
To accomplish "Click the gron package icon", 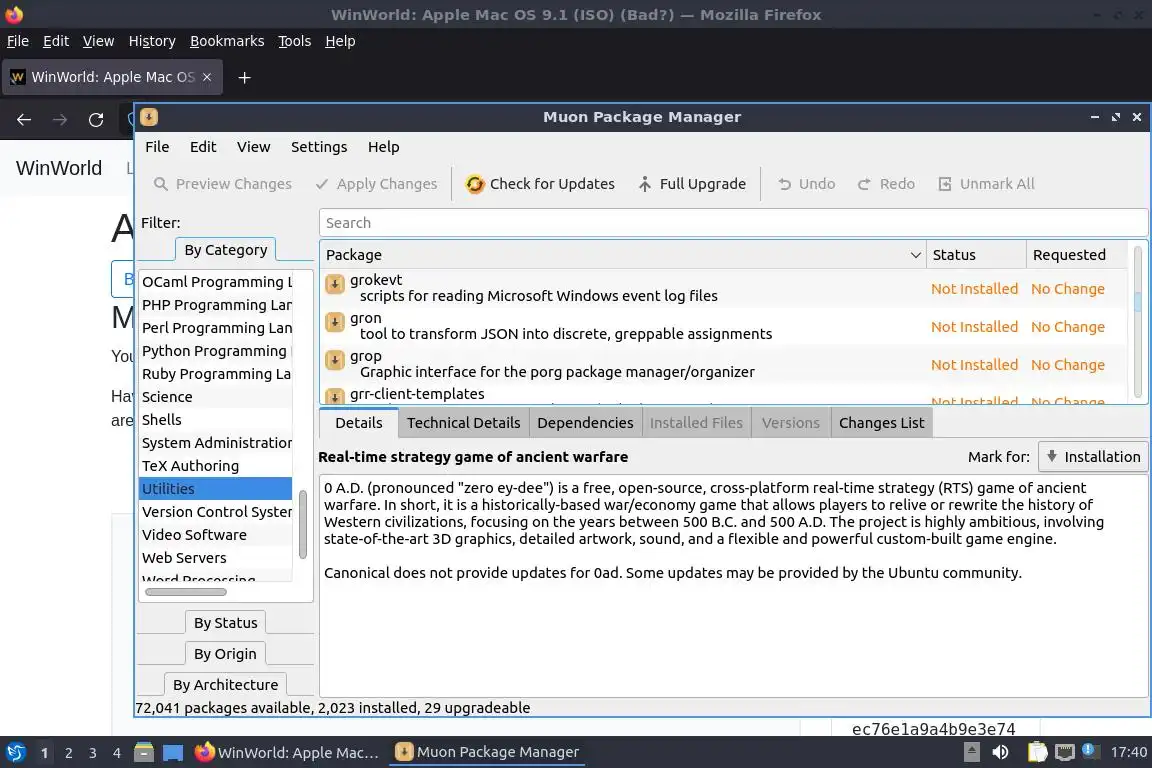I will 335,322.
